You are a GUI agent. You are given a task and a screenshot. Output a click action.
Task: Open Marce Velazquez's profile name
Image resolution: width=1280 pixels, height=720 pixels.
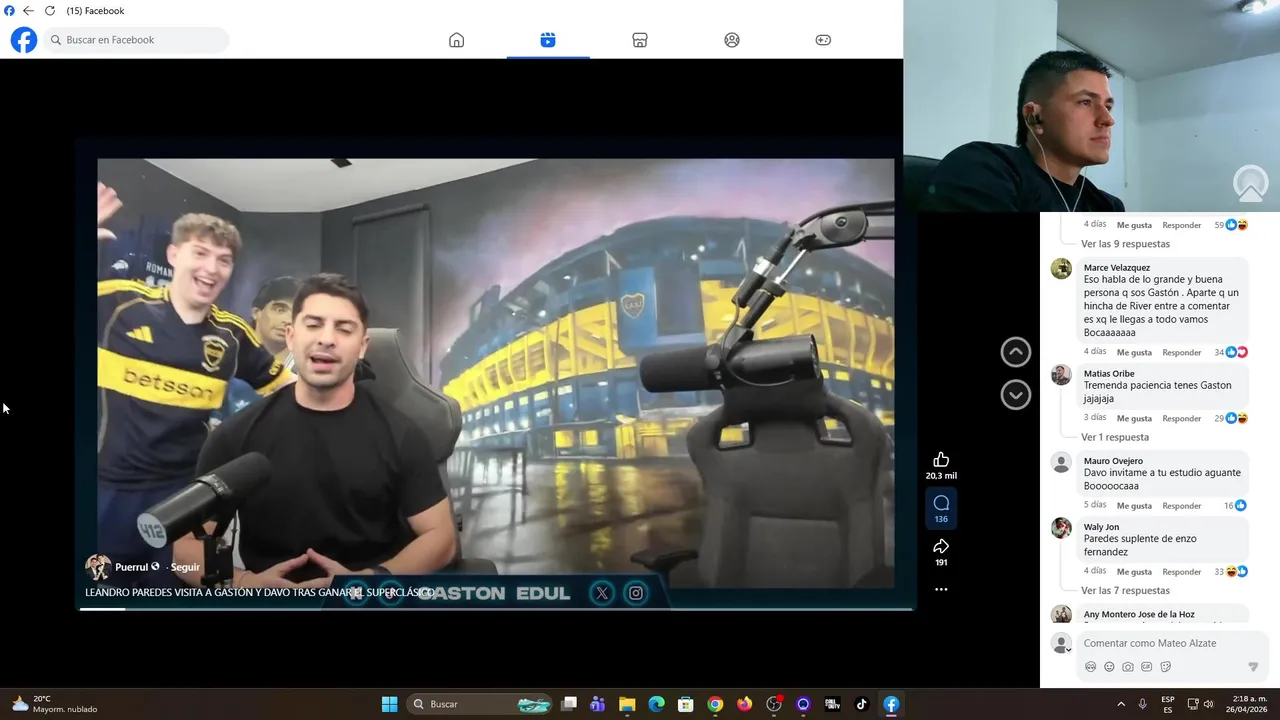(1117, 267)
